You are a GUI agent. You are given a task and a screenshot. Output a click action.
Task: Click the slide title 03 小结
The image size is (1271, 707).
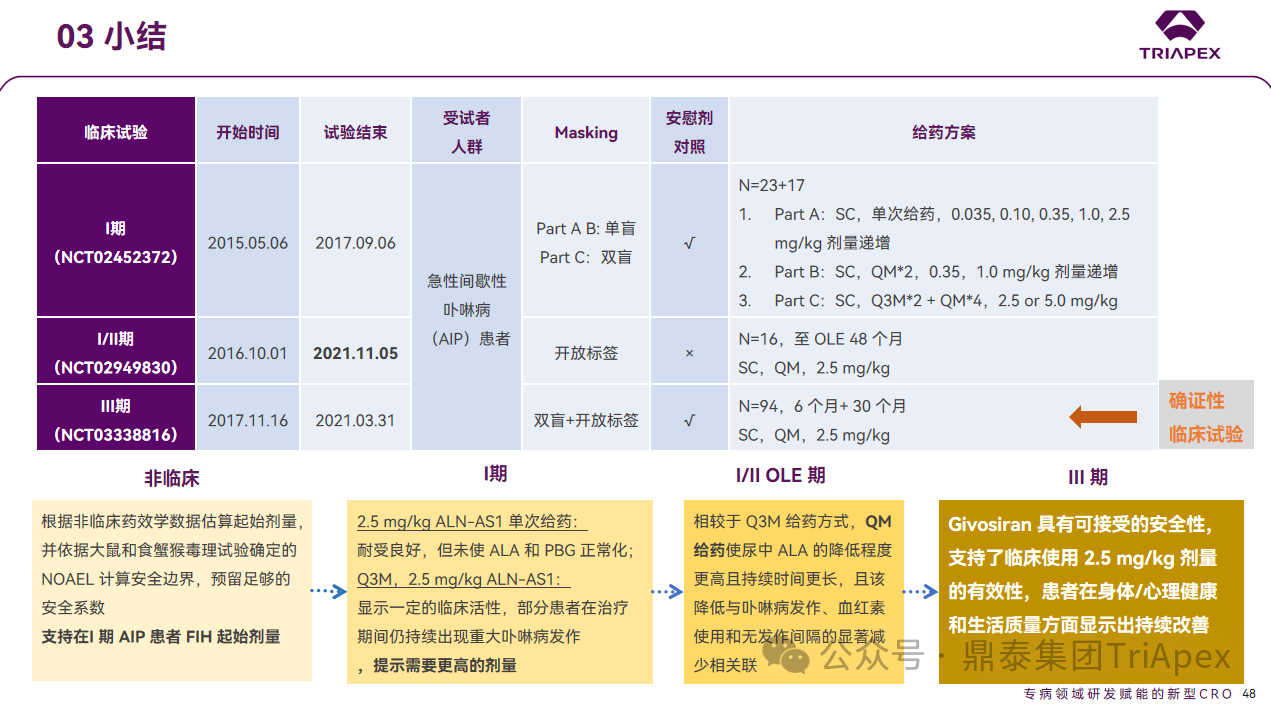[111, 36]
